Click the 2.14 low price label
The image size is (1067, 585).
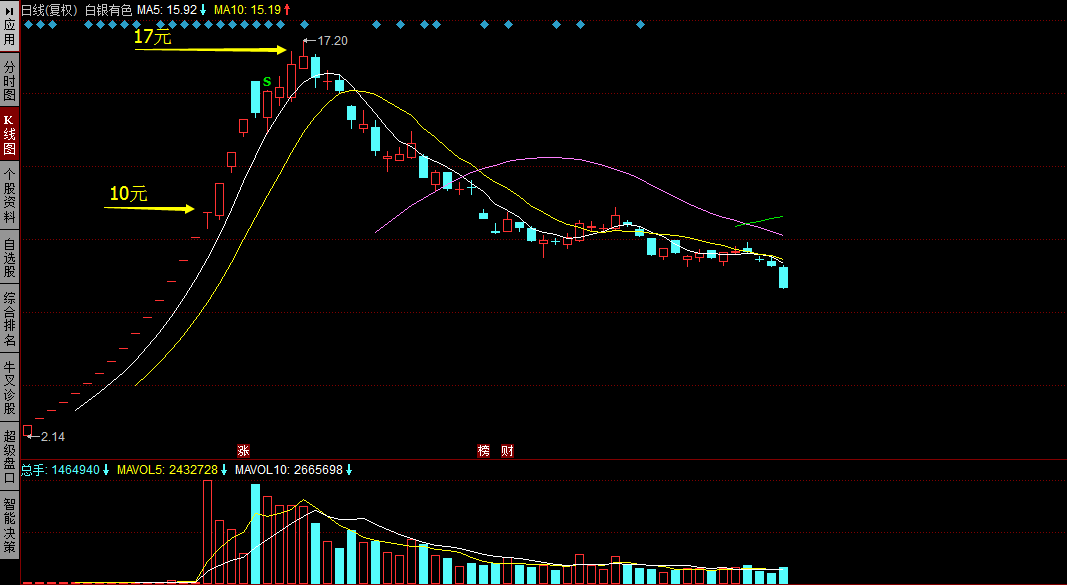pos(52,437)
